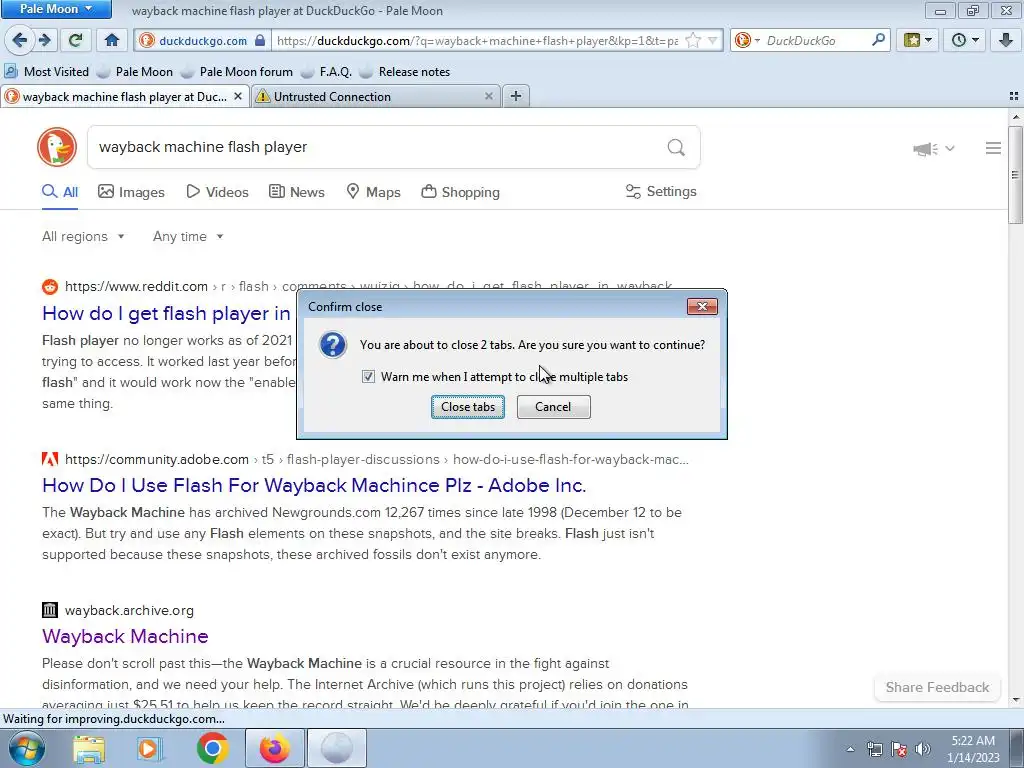Open Google Chrome from the taskbar
The height and width of the screenshot is (768, 1024).
coord(212,748)
